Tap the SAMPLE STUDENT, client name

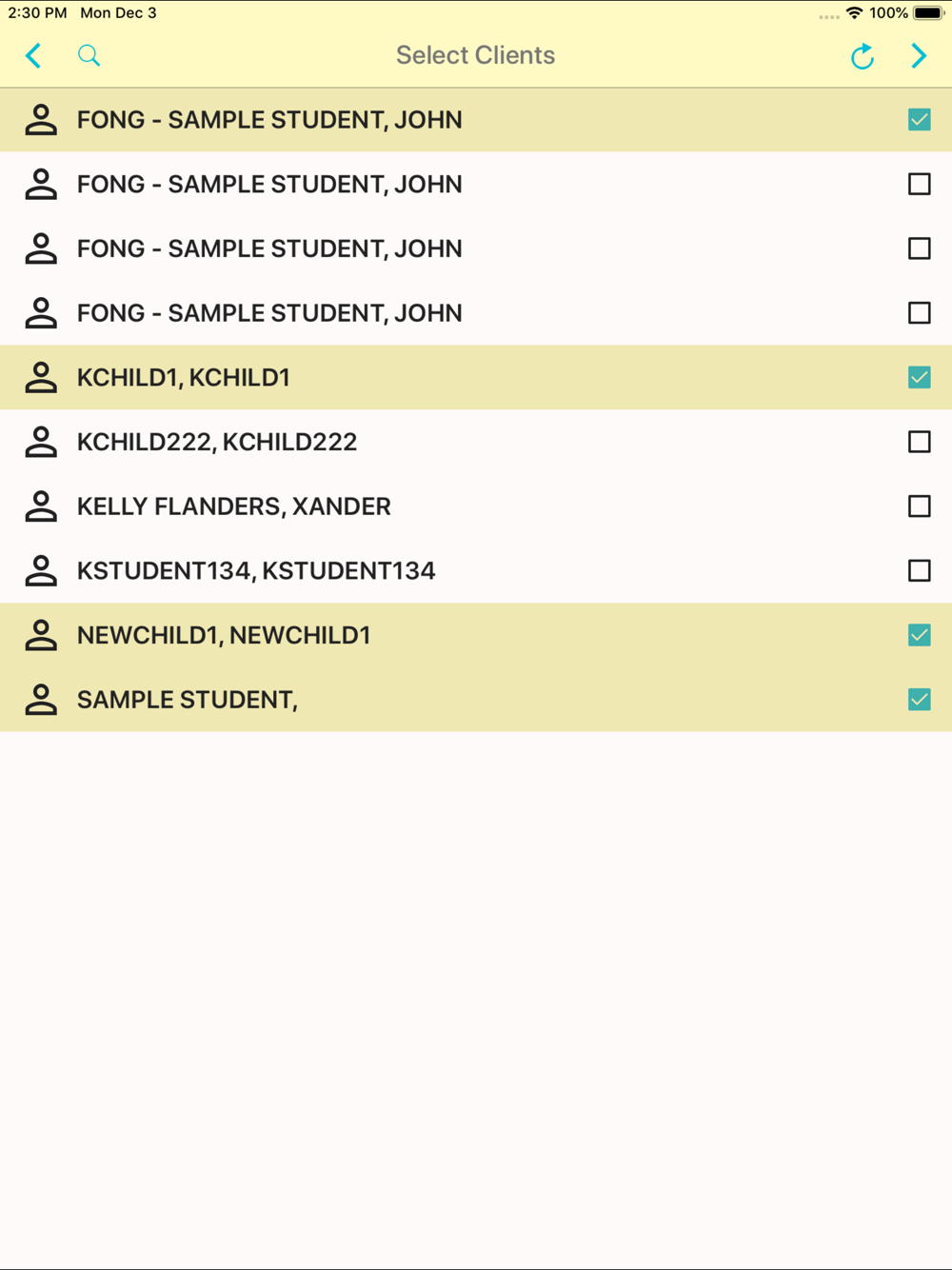[188, 700]
